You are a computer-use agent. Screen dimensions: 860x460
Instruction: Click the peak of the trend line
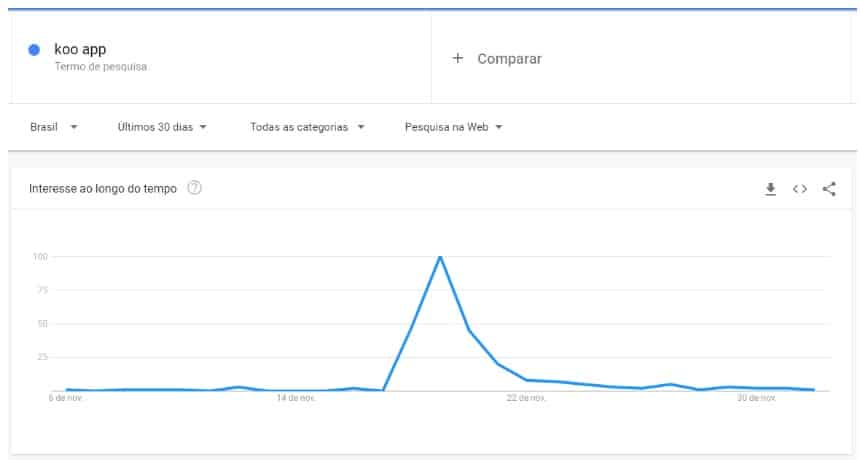(x=440, y=257)
